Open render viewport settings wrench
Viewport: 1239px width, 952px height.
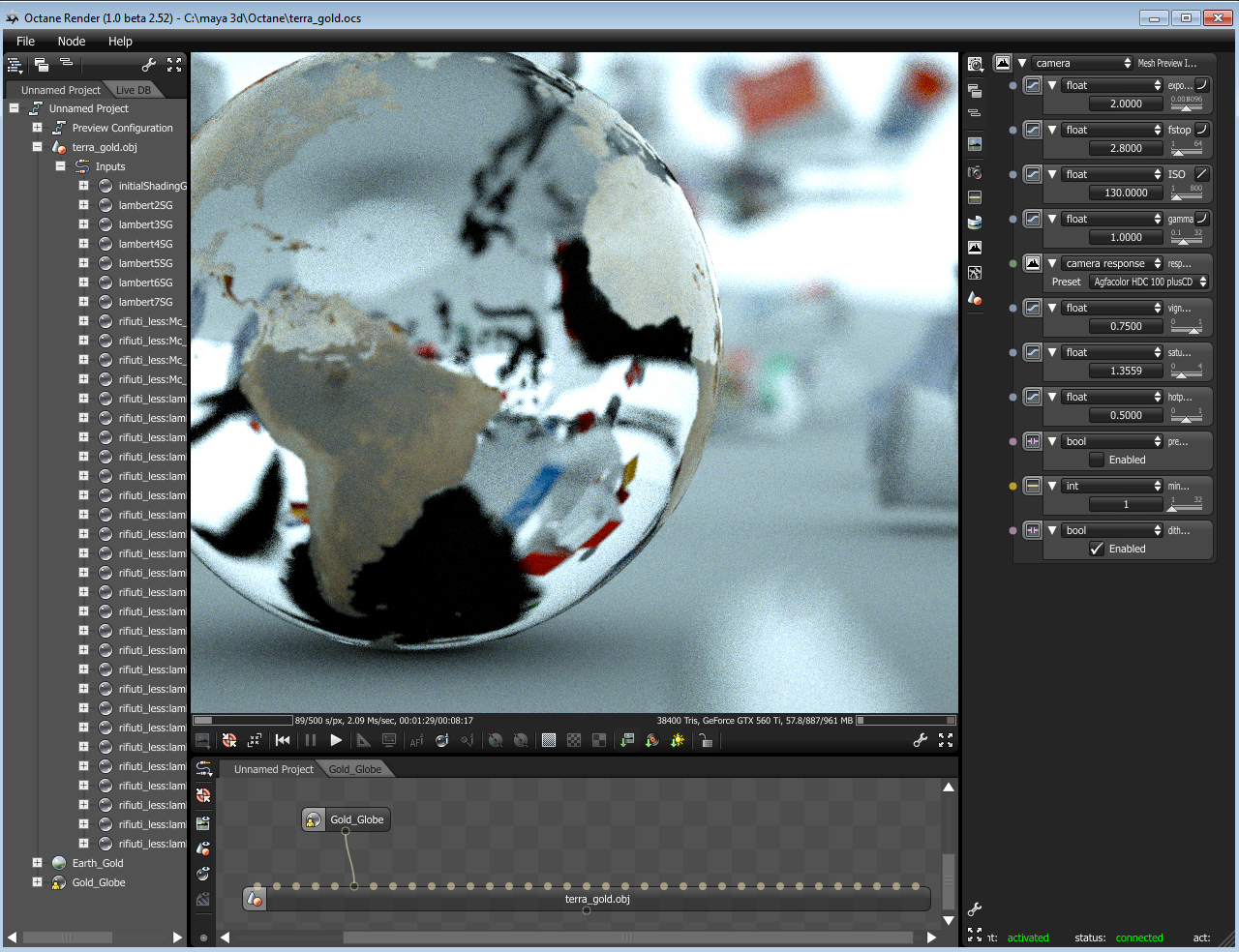point(921,740)
